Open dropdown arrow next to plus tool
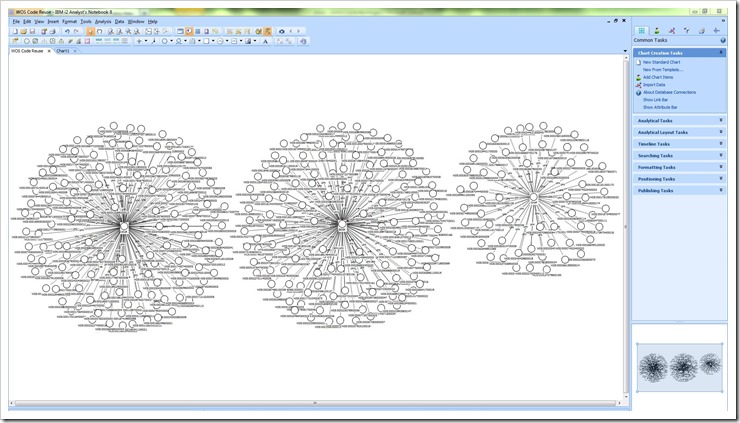 pos(146,41)
